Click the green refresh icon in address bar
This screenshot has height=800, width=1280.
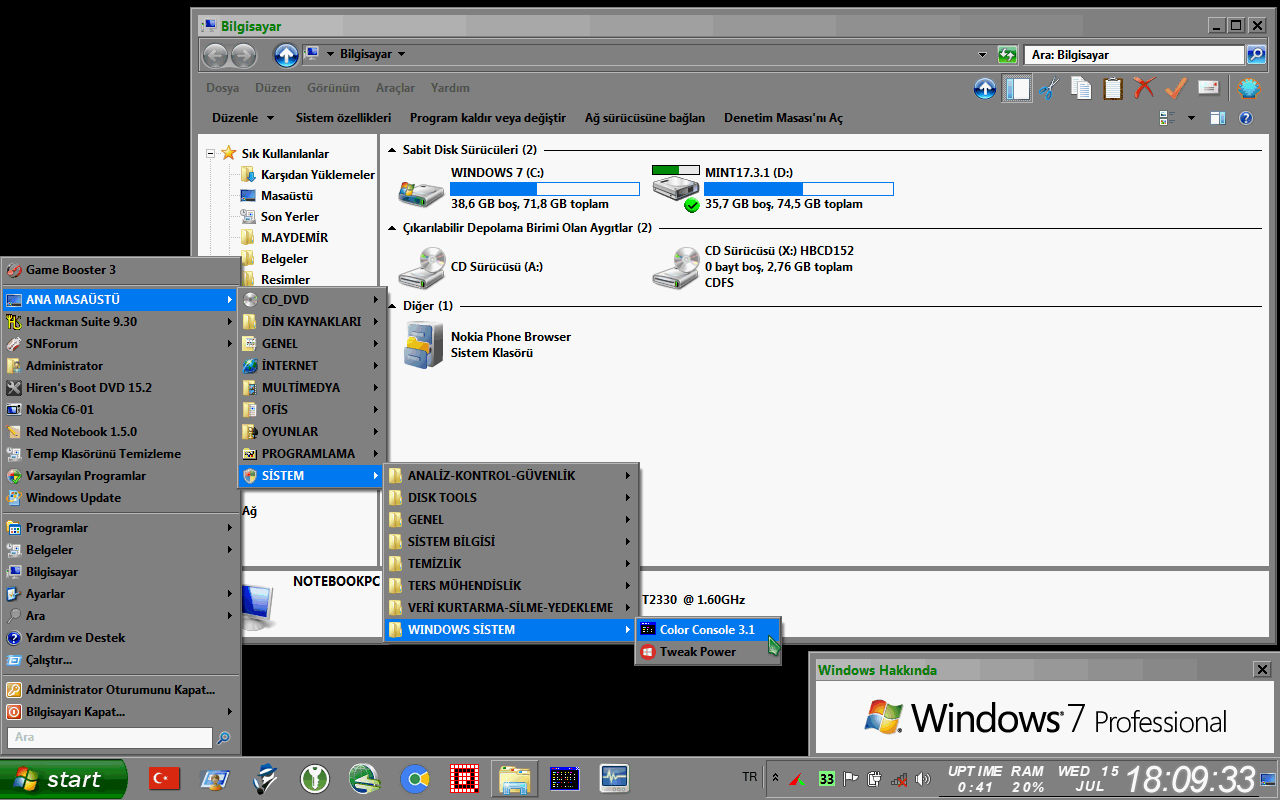[1008, 55]
